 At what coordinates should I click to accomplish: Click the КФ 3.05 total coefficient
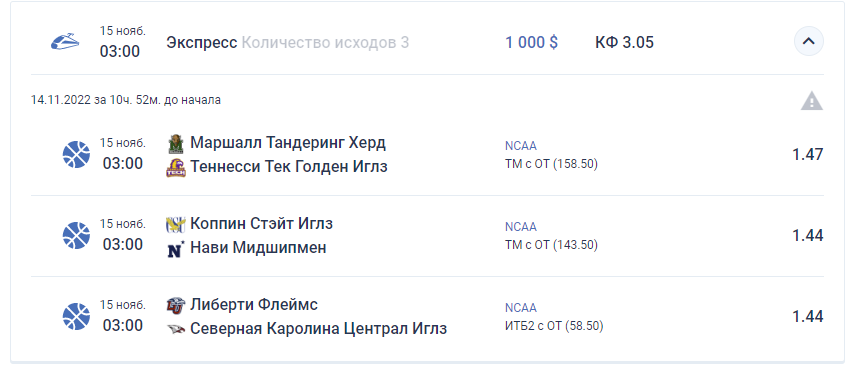coord(625,42)
